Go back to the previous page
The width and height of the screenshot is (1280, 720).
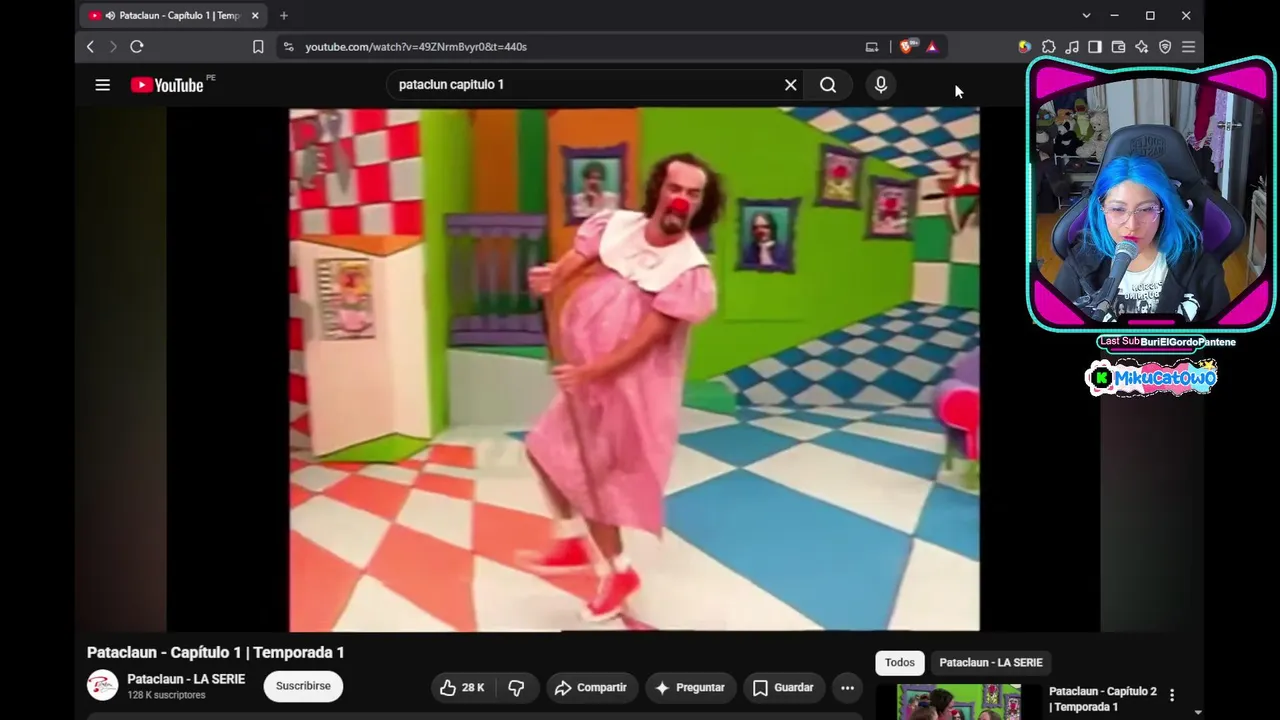(90, 47)
